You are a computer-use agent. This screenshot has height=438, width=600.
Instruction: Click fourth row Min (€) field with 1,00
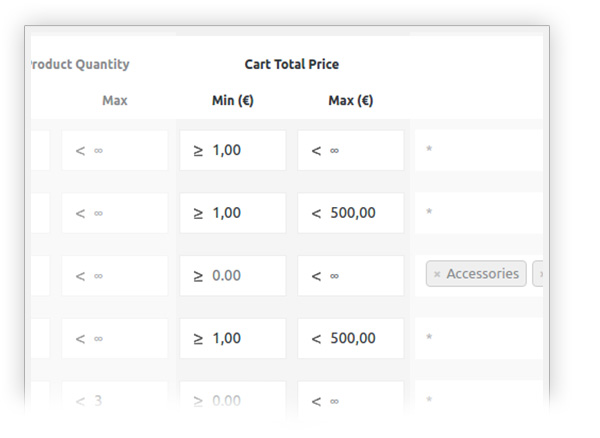233,339
